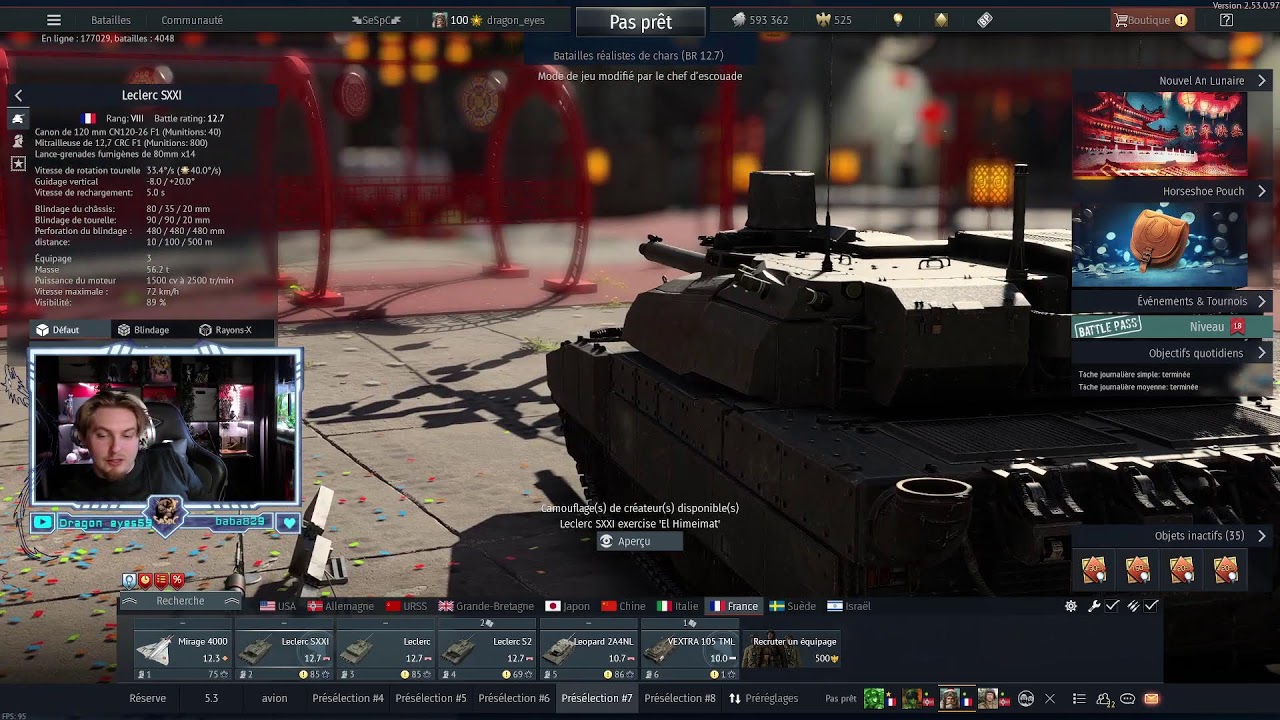Open the Battle Pass Niveau 18 banner
Viewport: 1280px width, 720px height.
point(1172,327)
